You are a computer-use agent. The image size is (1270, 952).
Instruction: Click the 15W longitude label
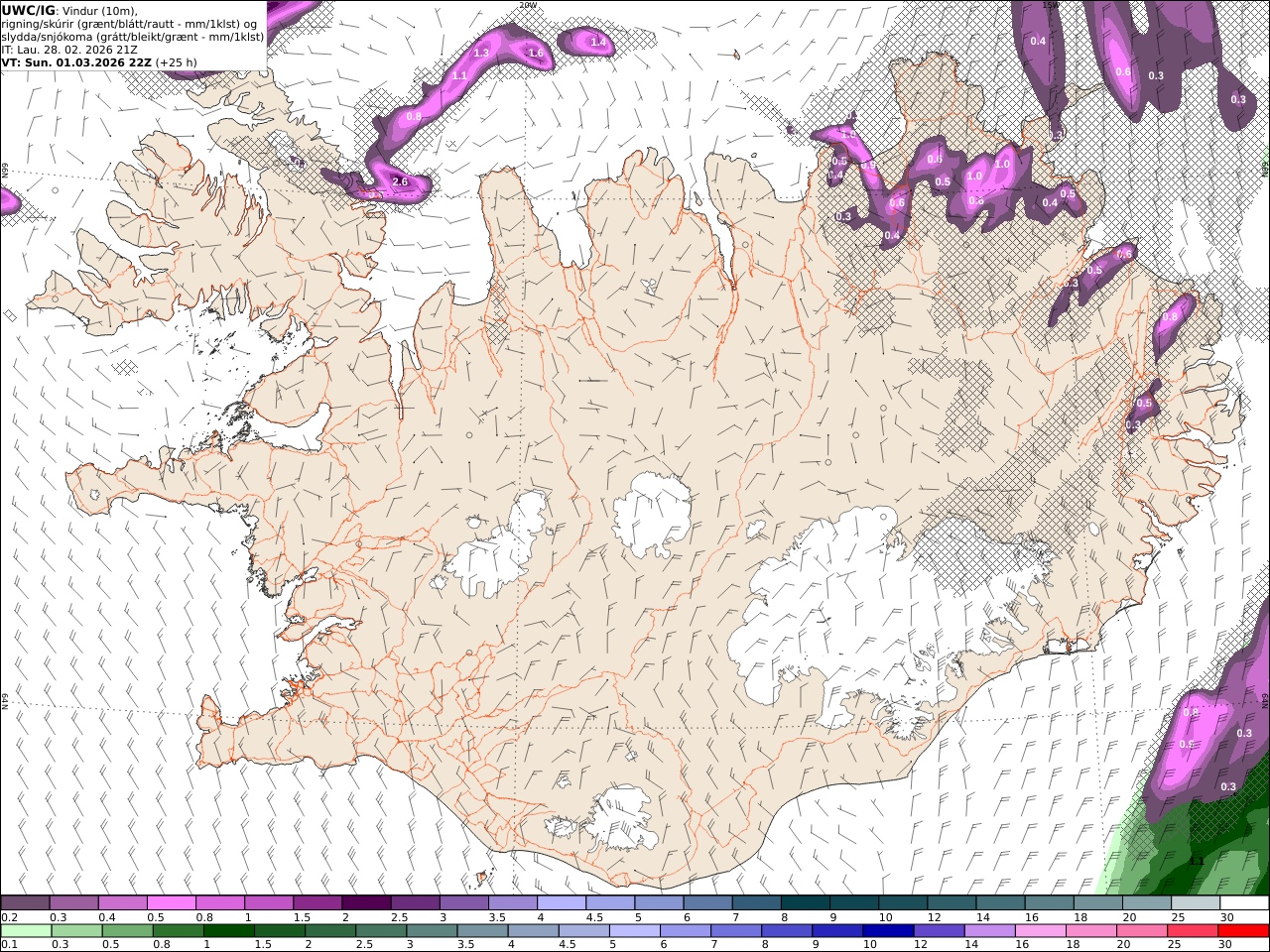1049,4
